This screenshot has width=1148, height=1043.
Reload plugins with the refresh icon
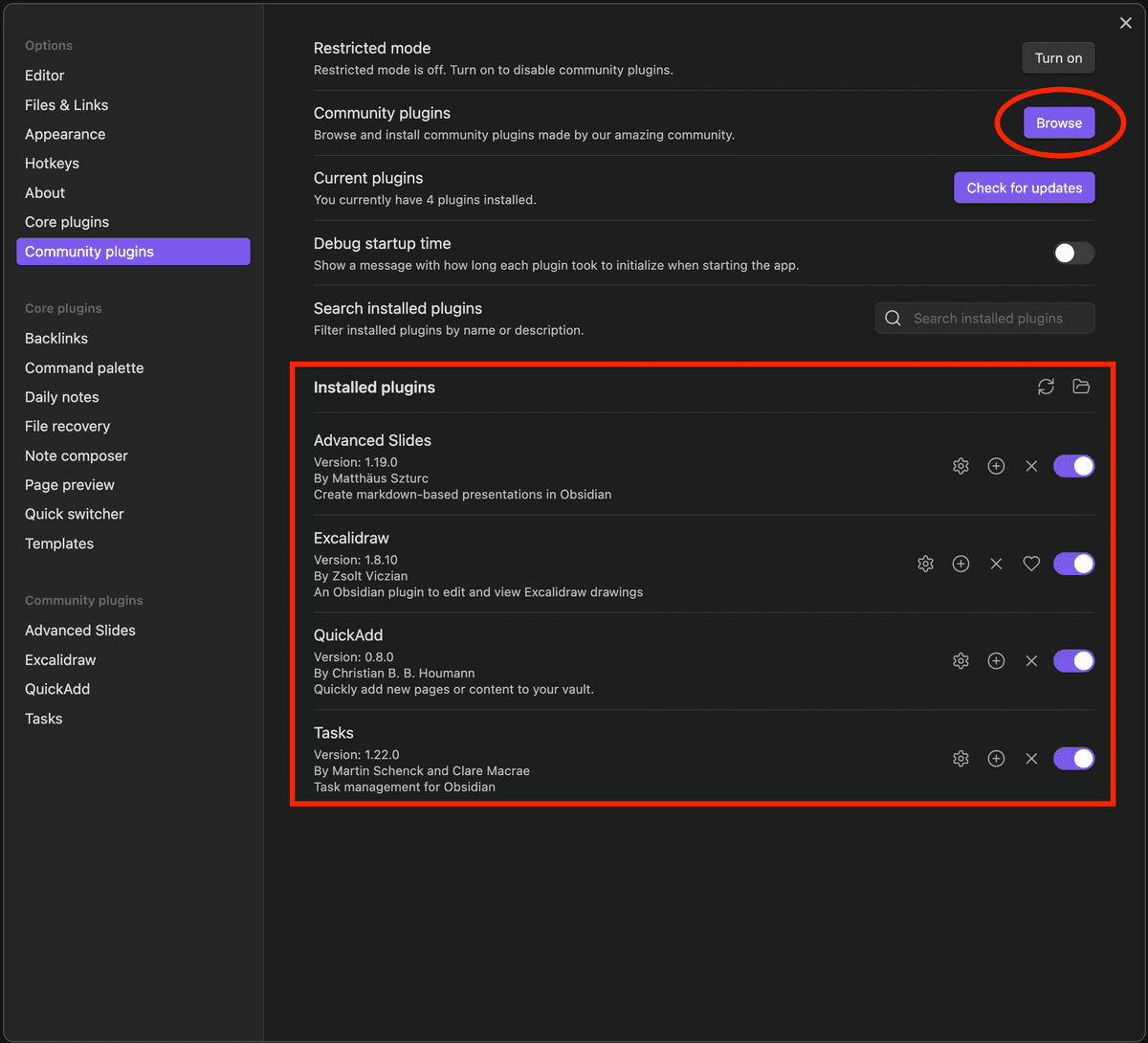click(x=1046, y=387)
